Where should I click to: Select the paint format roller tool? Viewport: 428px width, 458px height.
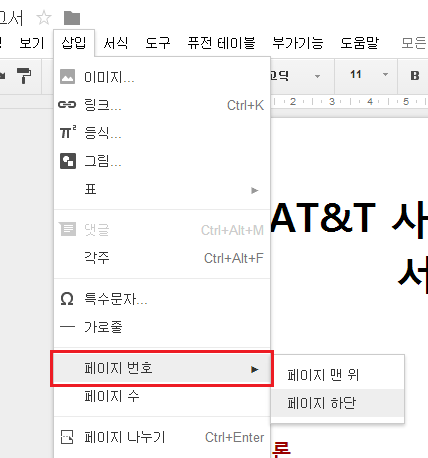pos(24,76)
